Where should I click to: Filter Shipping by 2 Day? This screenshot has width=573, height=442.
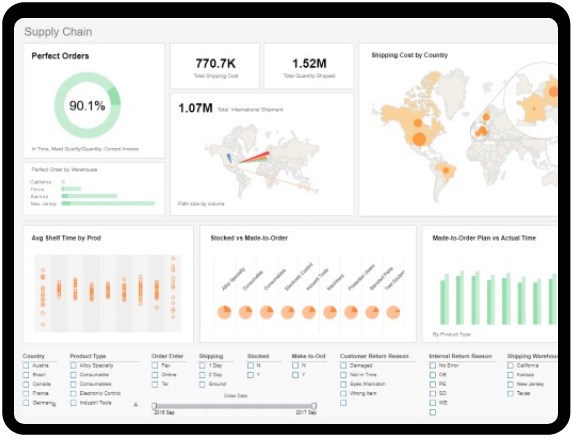202,375
